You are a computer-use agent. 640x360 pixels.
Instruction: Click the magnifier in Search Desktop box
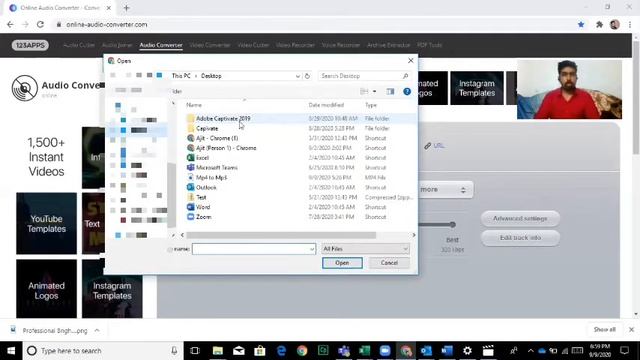point(405,76)
